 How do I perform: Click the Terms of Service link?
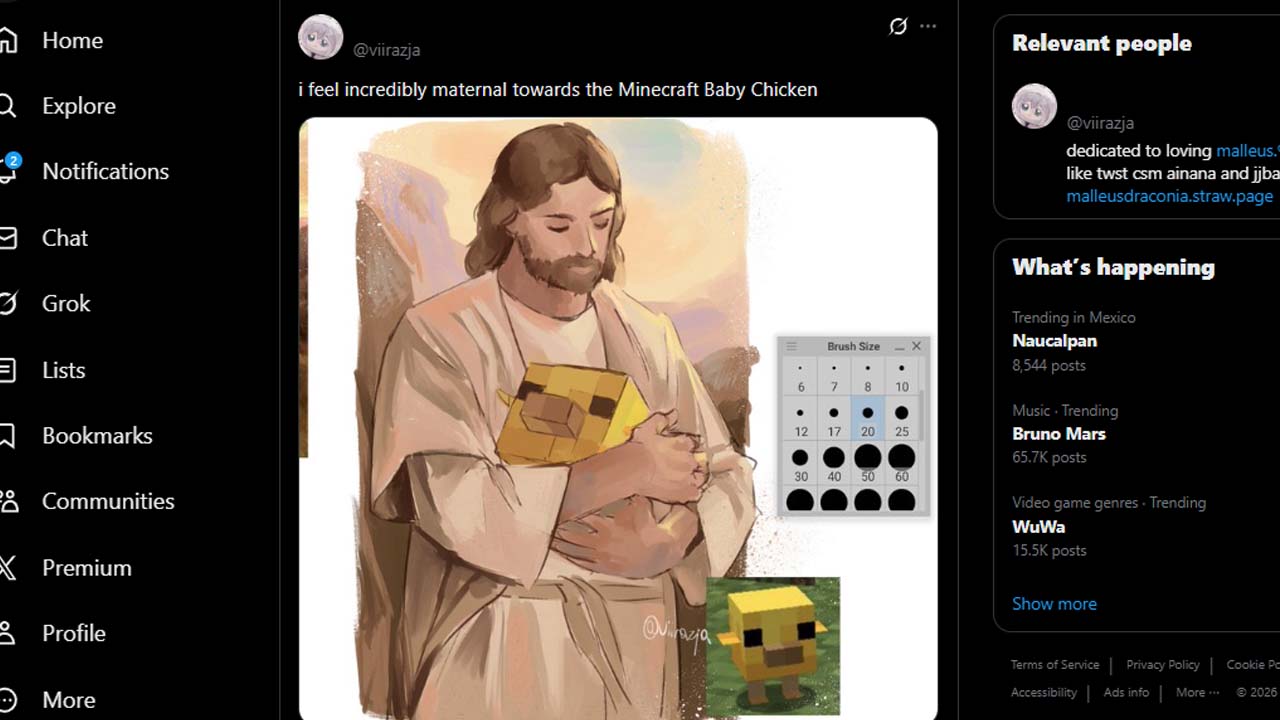pyautogui.click(x=1054, y=665)
